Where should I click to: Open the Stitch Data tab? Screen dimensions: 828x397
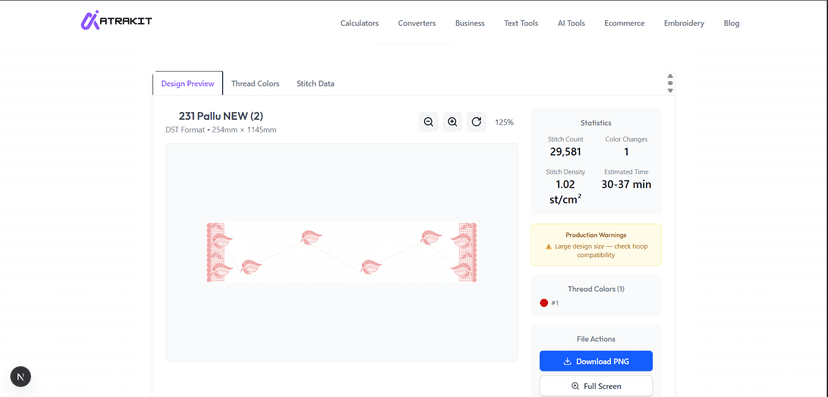coord(315,83)
